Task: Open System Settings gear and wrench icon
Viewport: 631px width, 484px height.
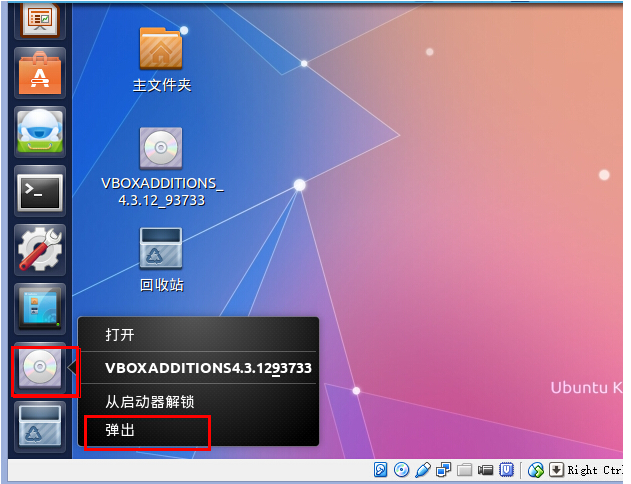Action: pyautogui.click(x=40, y=250)
